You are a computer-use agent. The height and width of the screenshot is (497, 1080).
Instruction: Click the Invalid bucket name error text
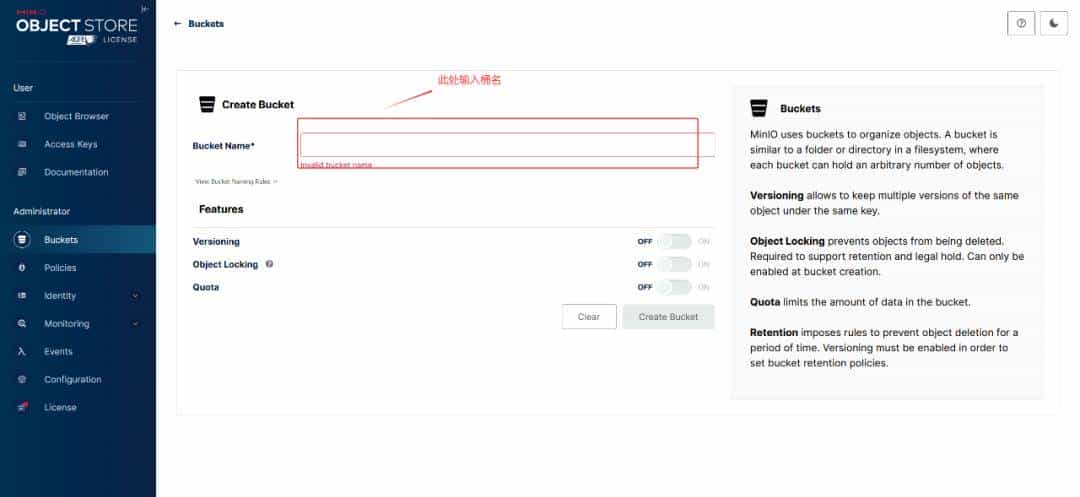tap(336, 165)
